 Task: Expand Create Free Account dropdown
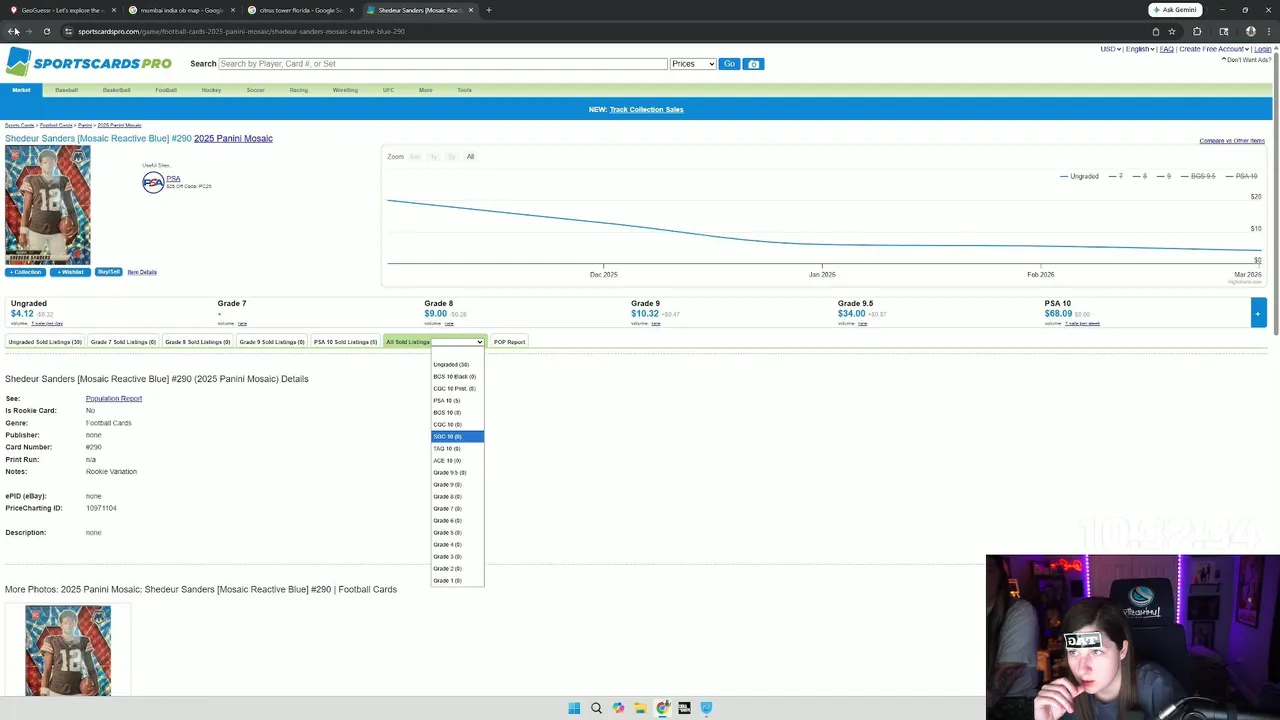coord(1214,49)
